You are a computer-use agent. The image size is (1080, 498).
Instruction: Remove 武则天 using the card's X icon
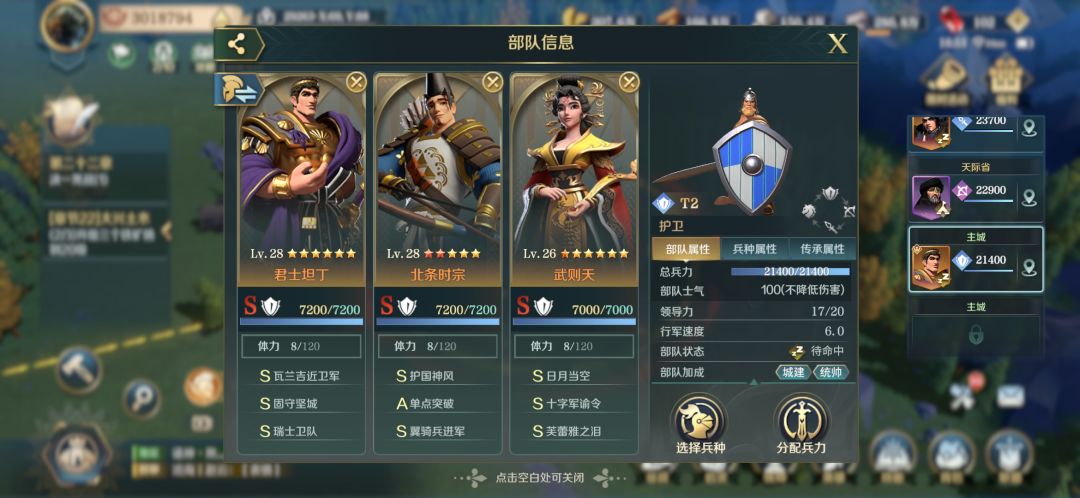point(629,83)
